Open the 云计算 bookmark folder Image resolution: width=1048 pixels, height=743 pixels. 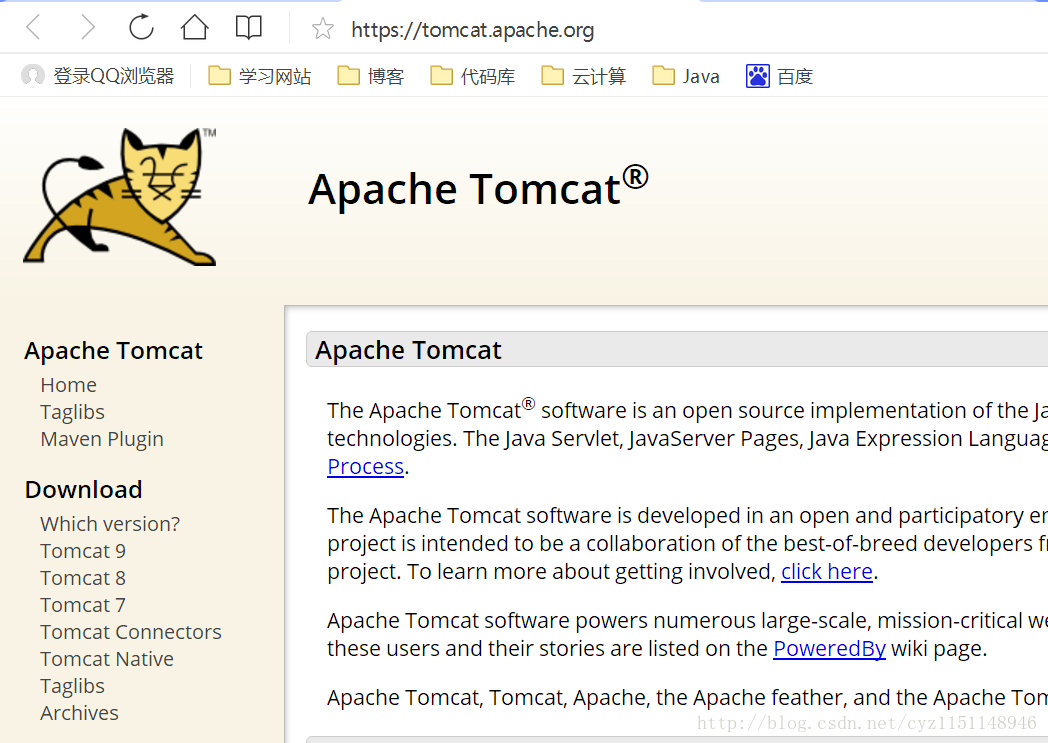click(x=583, y=76)
